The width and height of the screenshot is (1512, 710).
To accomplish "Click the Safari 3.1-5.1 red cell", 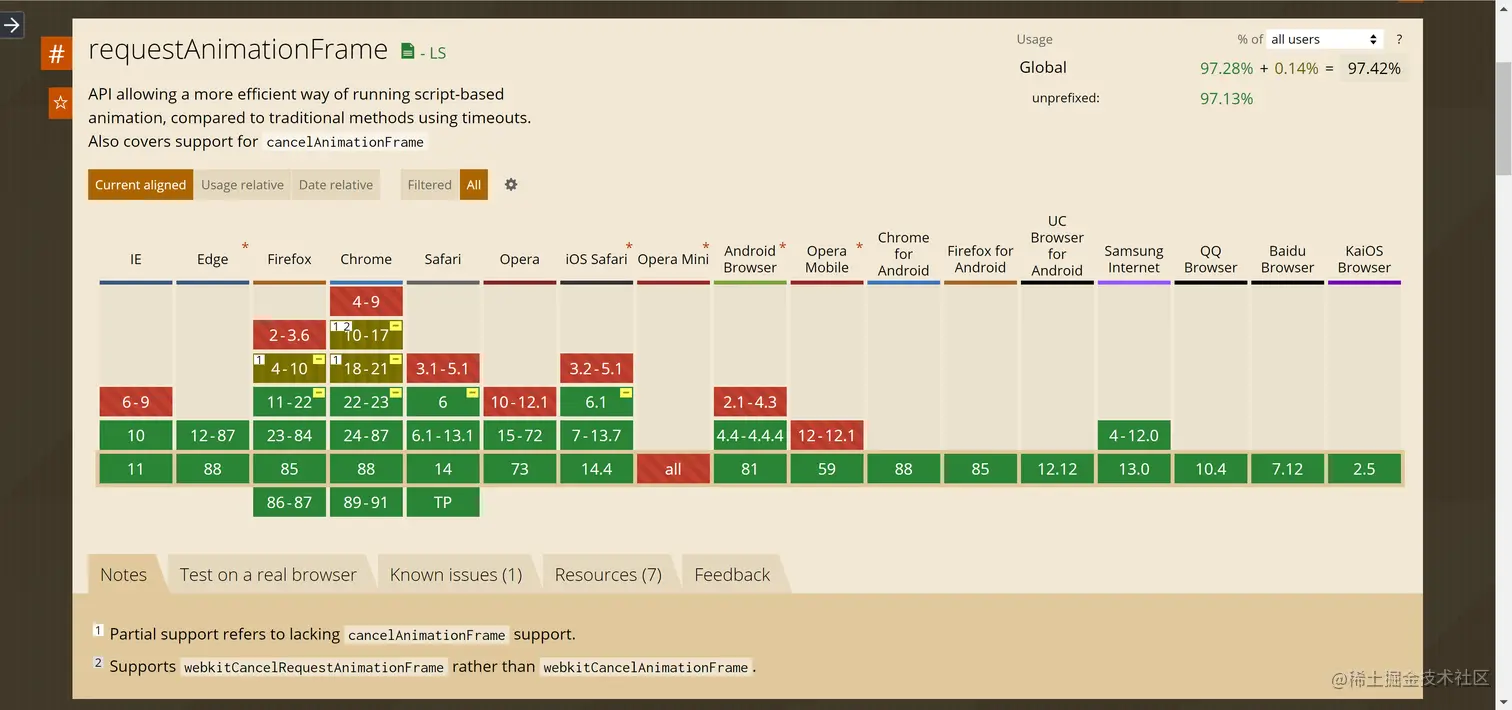I will click(x=443, y=368).
